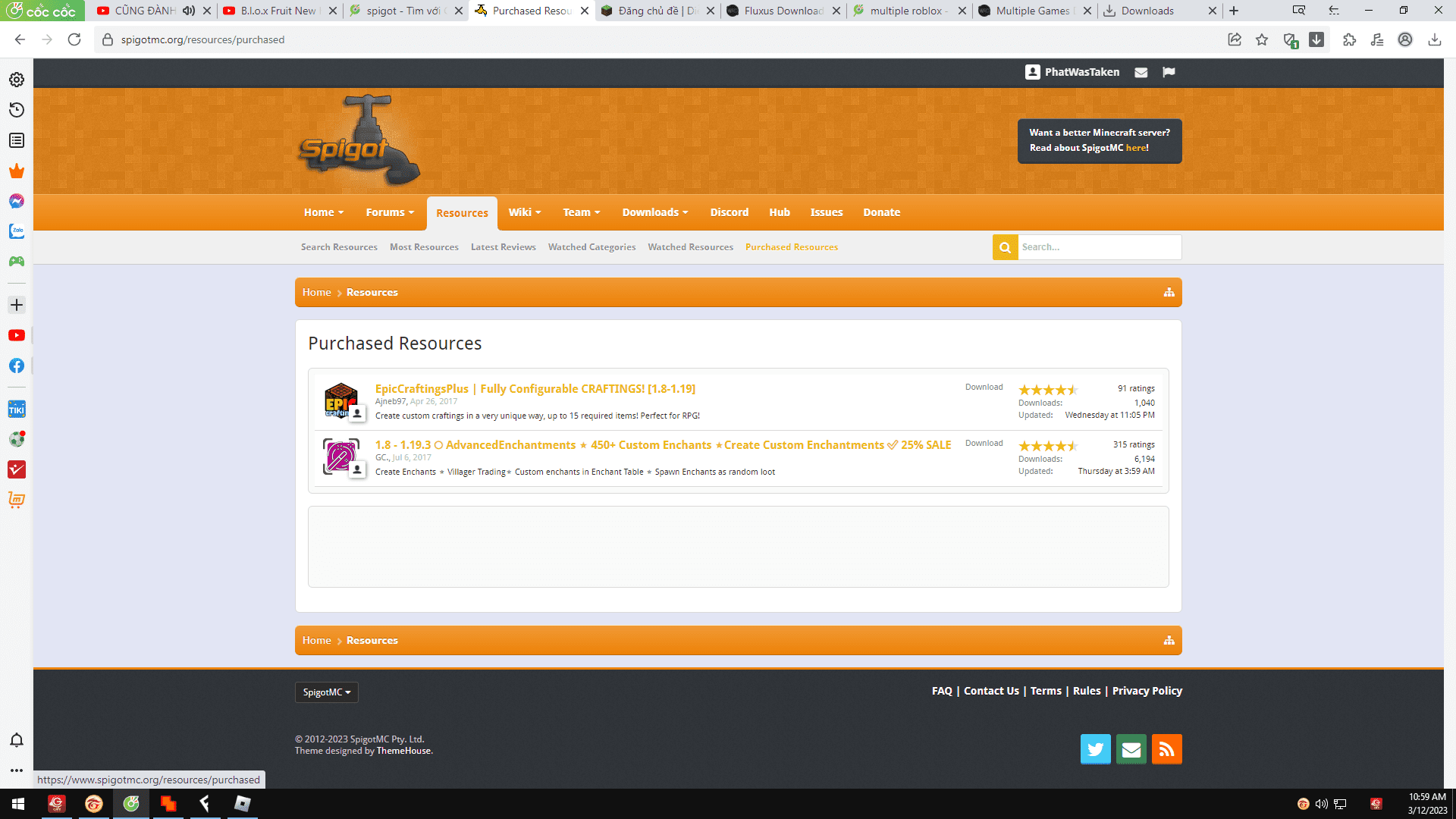The image size is (1456, 819).
Task: Mute the playing YouTube tab
Action: coord(189,11)
